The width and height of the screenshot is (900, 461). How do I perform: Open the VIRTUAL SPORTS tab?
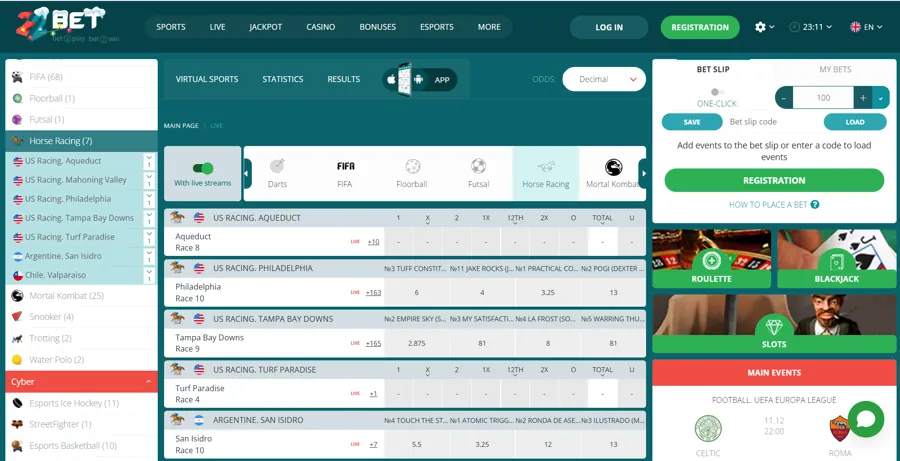pyautogui.click(x=207, y=79)
